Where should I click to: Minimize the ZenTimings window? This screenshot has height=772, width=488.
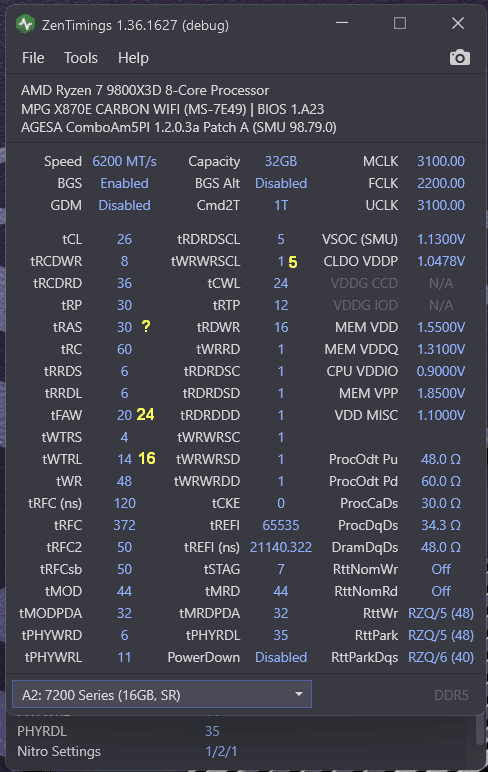pyautogui.click(x=342, y=23)
